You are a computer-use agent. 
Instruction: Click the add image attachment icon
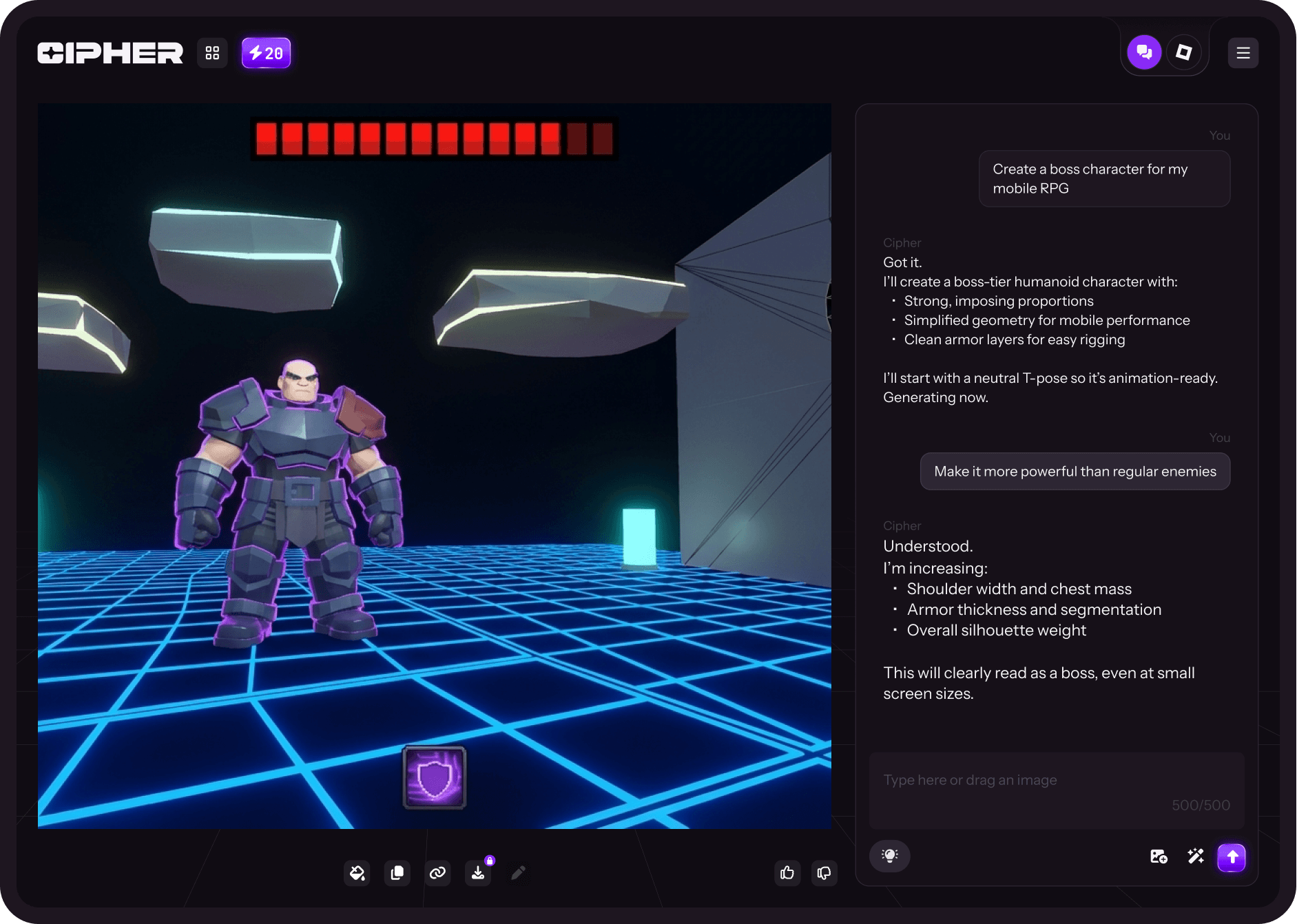pos(1159,857)
